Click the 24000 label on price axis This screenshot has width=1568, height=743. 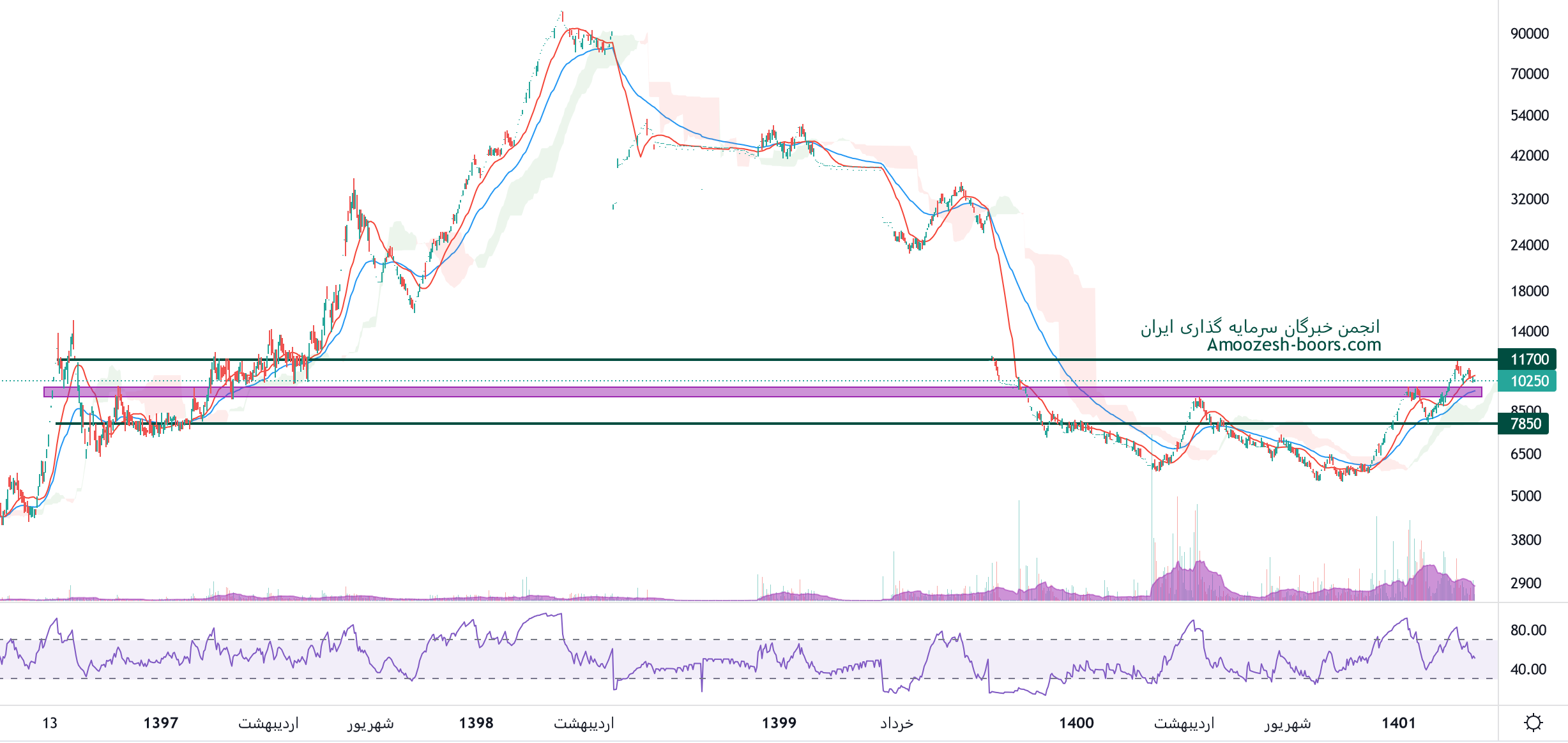coord(1529,245)
